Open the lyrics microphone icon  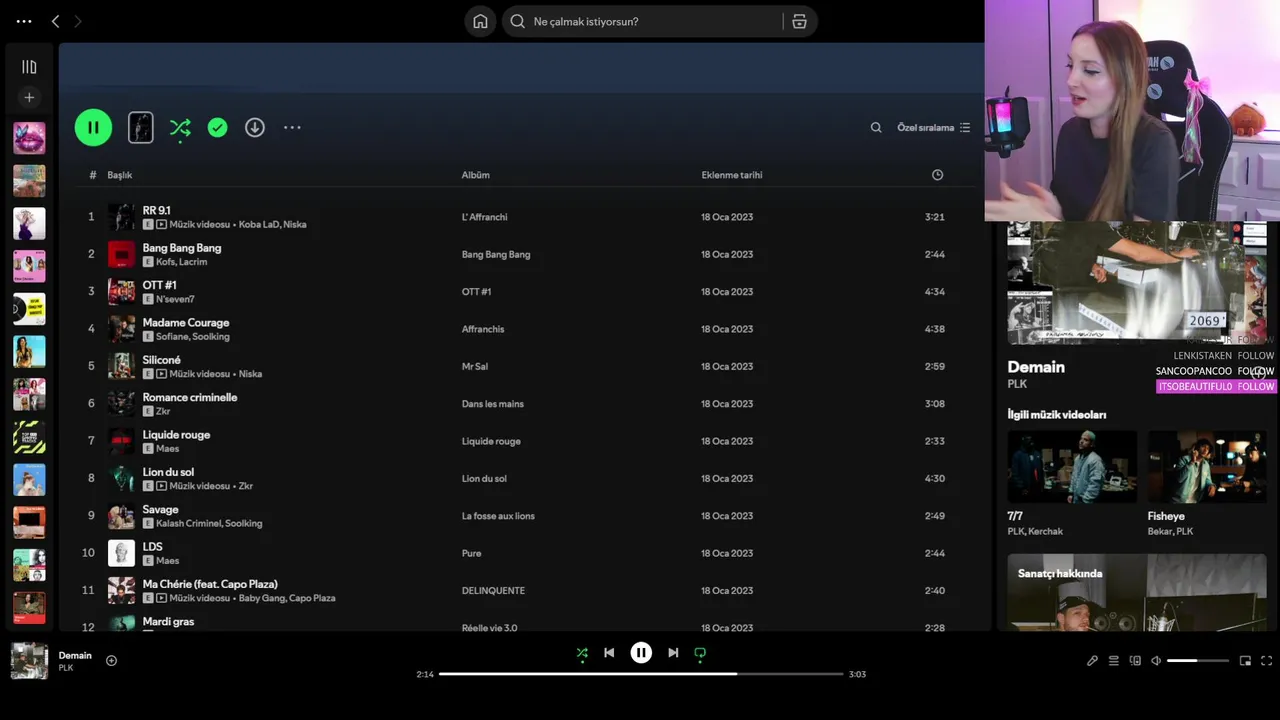coord(1092,661)
